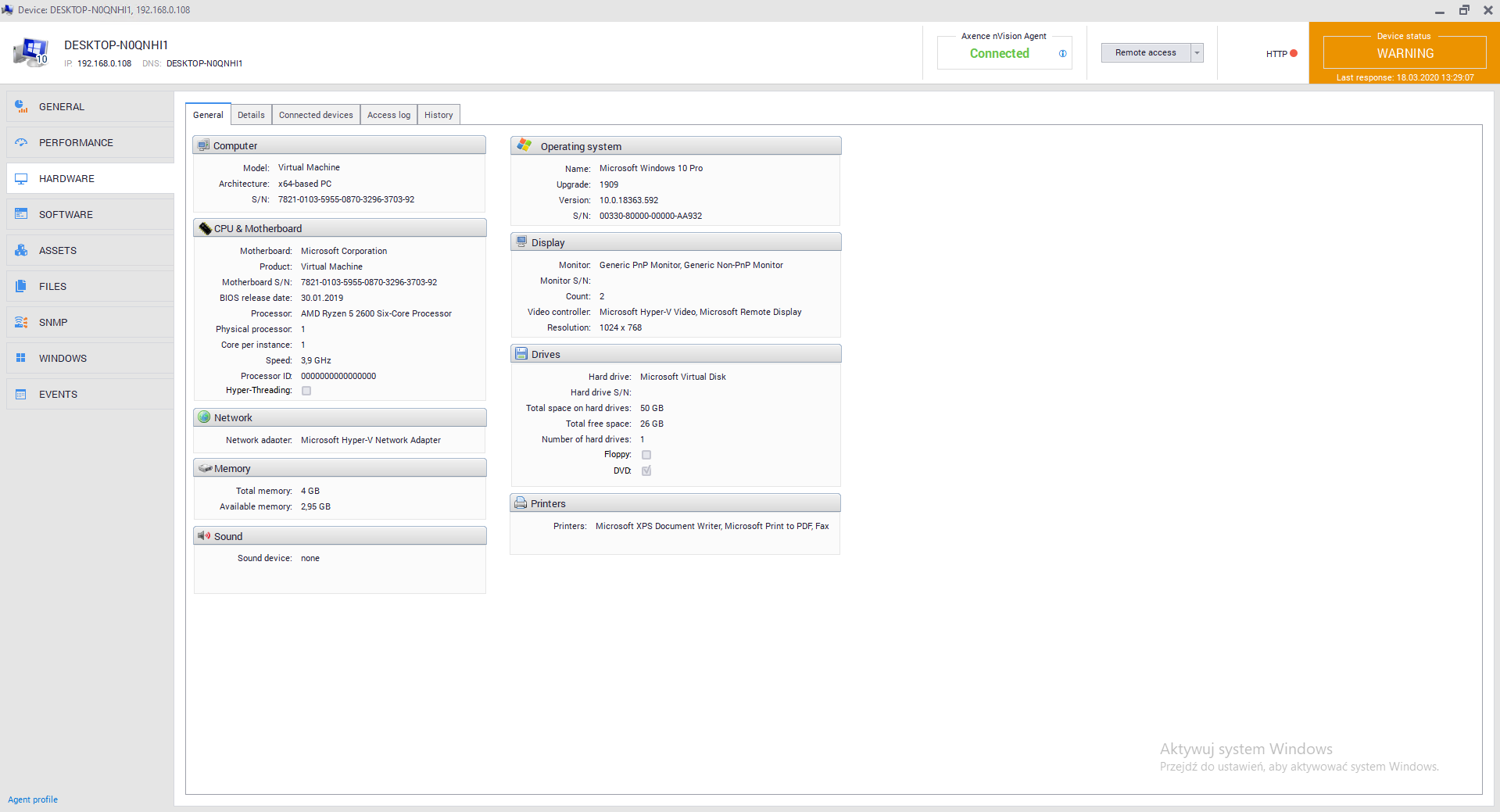Click the General sidebar icon
The width and height of the screenshot is (1500, 812).
click(x=21, y=106)
